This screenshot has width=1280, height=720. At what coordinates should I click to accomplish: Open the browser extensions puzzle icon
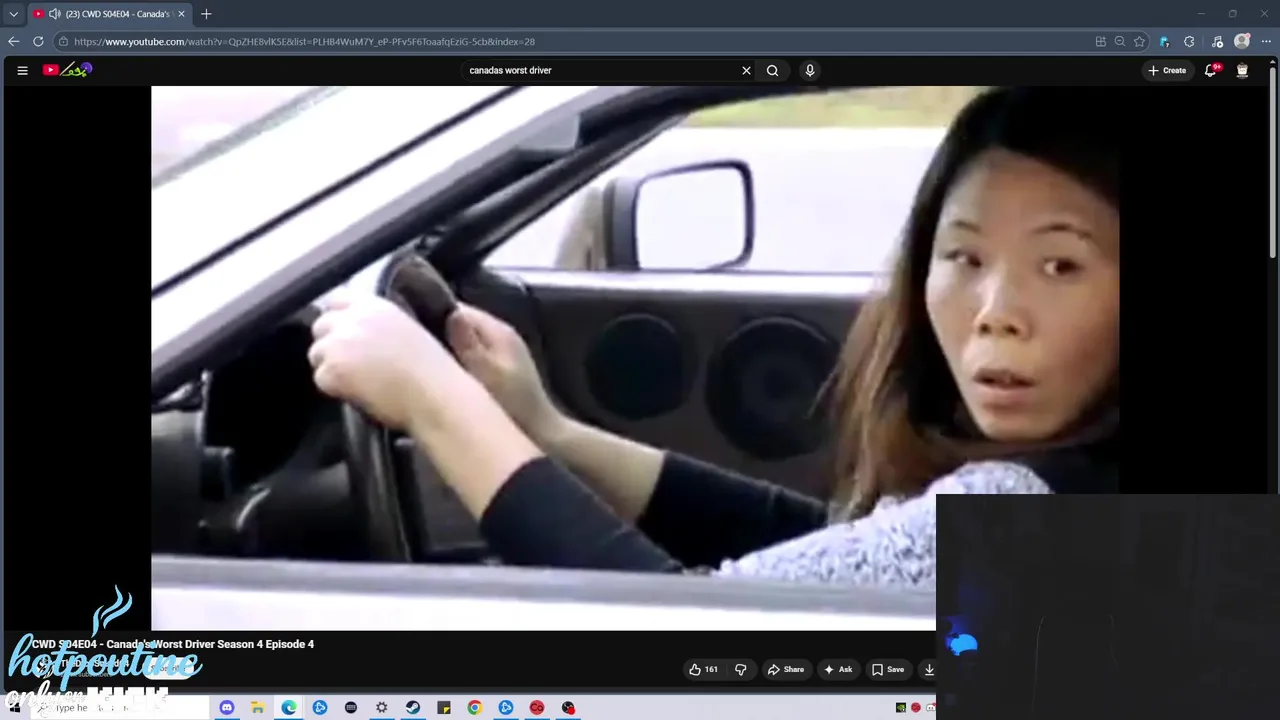click(1189, 41)
